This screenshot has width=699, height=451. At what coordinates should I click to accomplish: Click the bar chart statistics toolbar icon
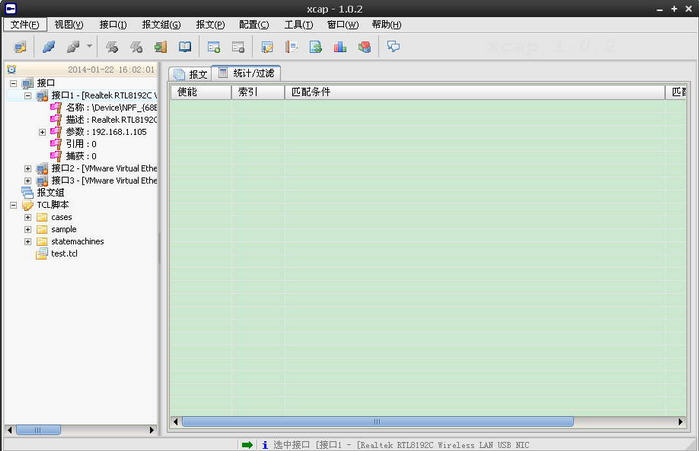(x=340, y=46)
